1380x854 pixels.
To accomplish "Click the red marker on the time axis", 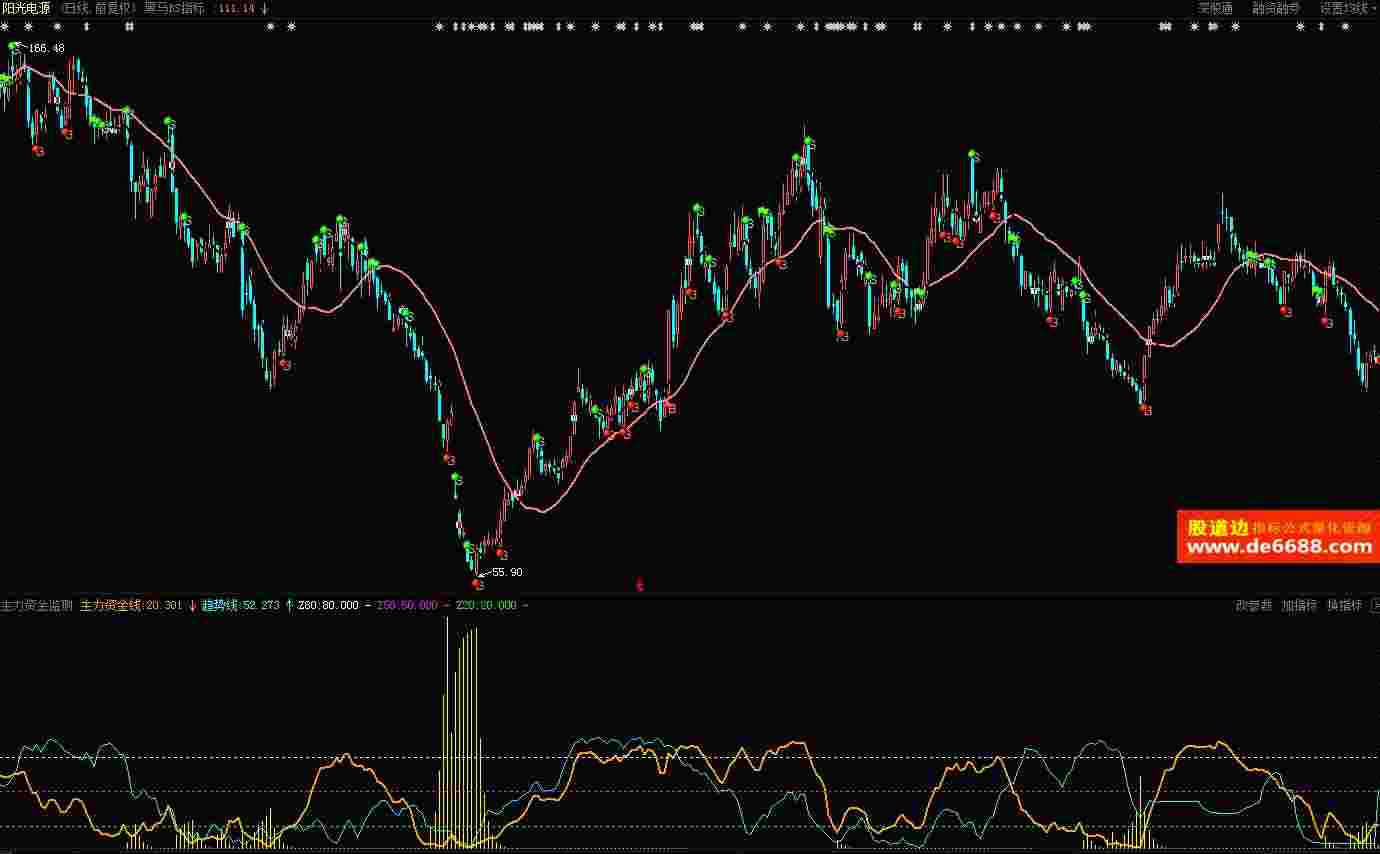I will (x=640, y=586).
